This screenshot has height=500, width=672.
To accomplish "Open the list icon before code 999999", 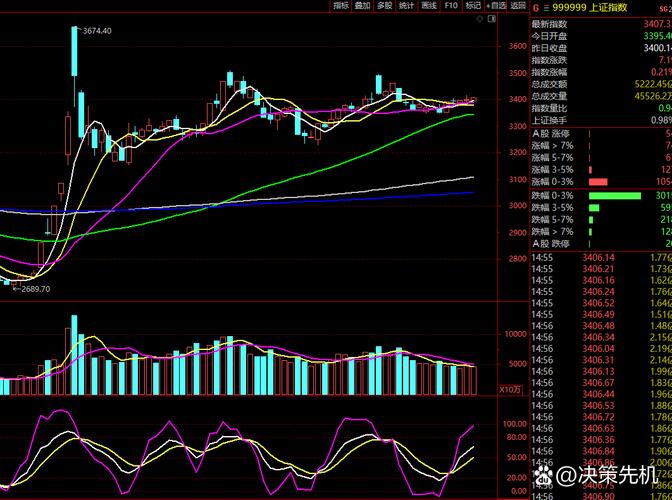I will (548, 7).
